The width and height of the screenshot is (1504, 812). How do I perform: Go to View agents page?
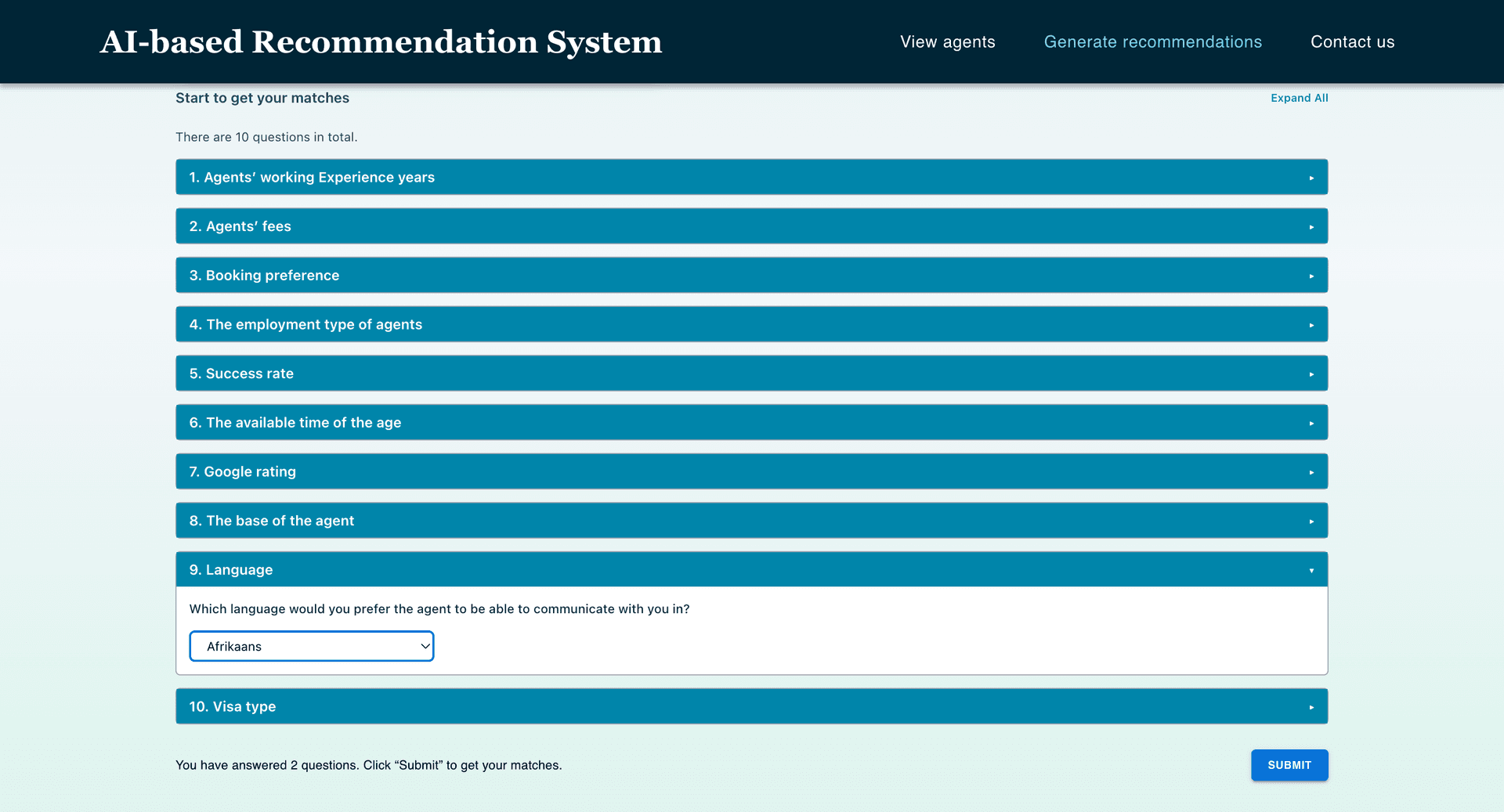point(947,42)
